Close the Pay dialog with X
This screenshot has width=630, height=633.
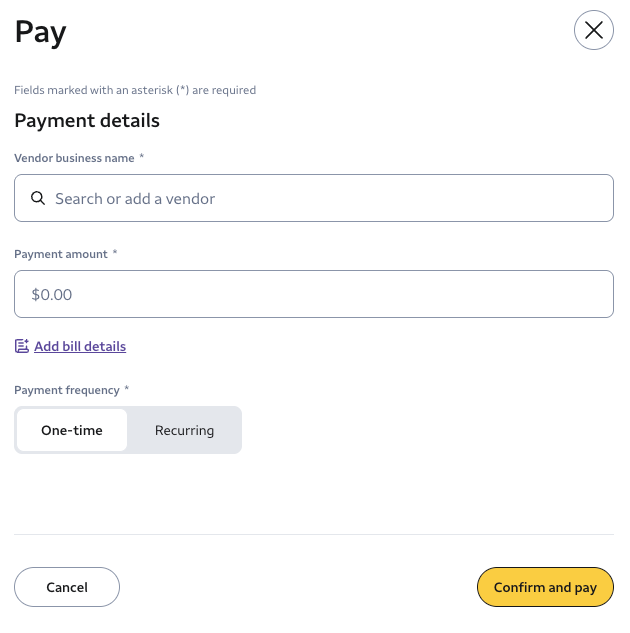(x=593, y=30)
